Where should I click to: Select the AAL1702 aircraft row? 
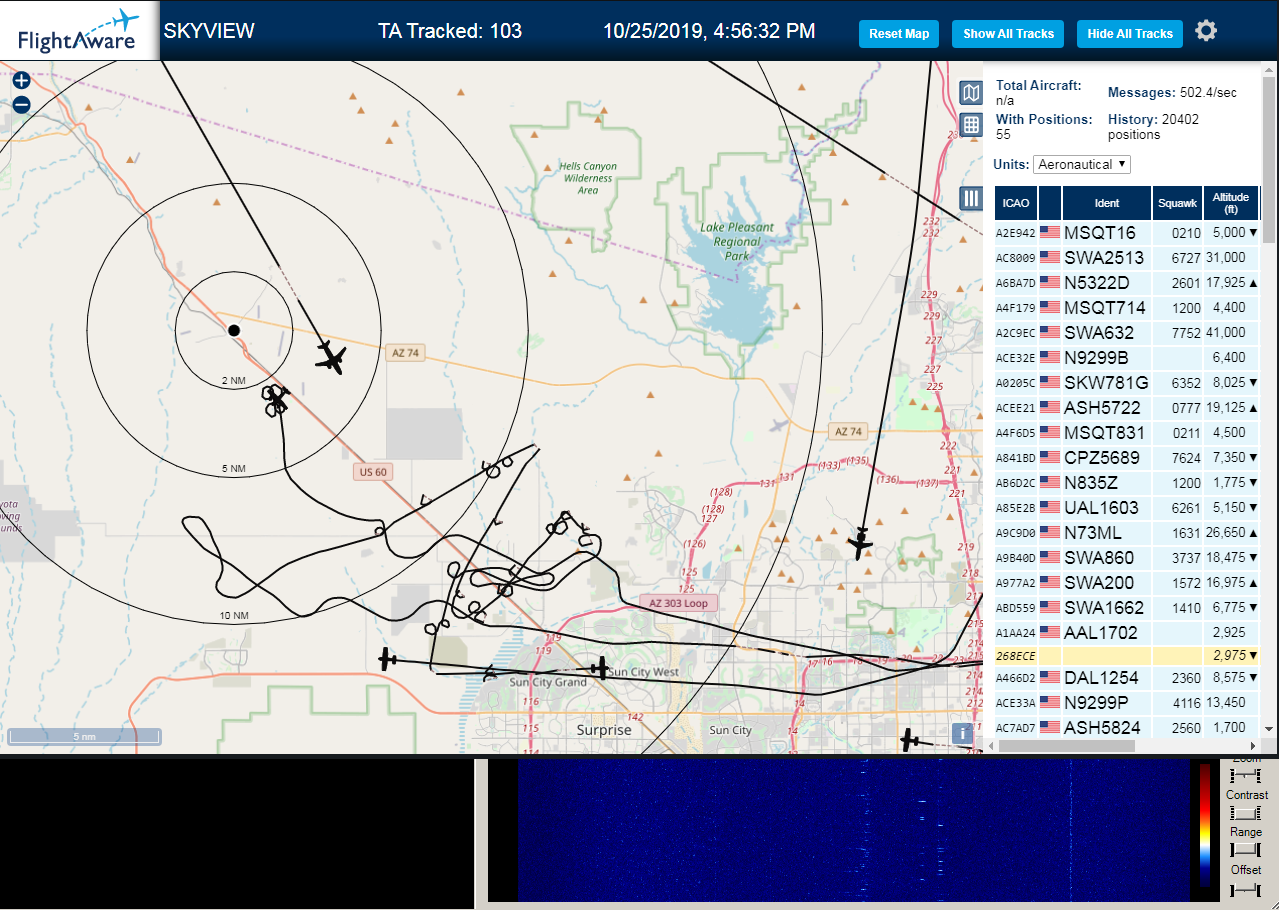[x=1127, y=632]
